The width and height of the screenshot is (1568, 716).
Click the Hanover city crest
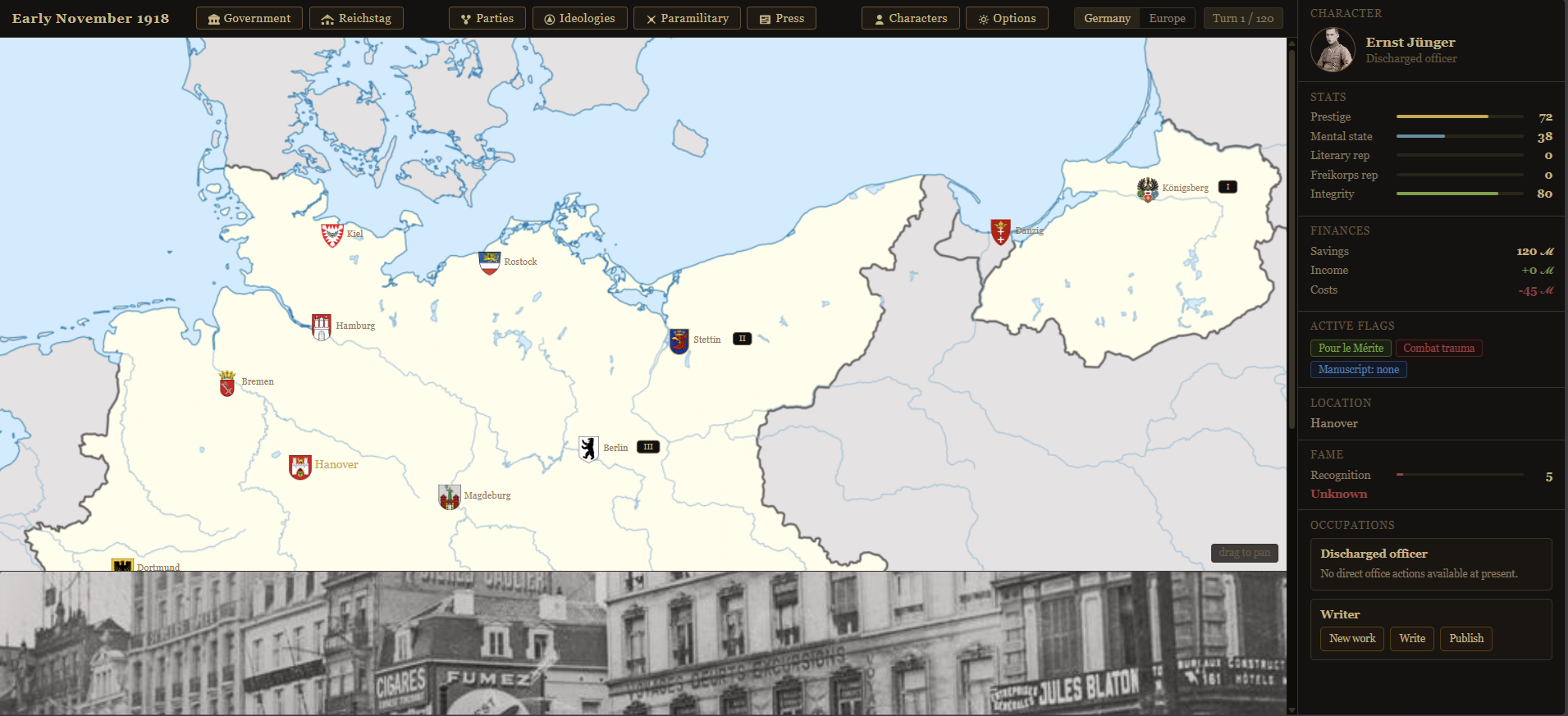click(x=300, y=466)
